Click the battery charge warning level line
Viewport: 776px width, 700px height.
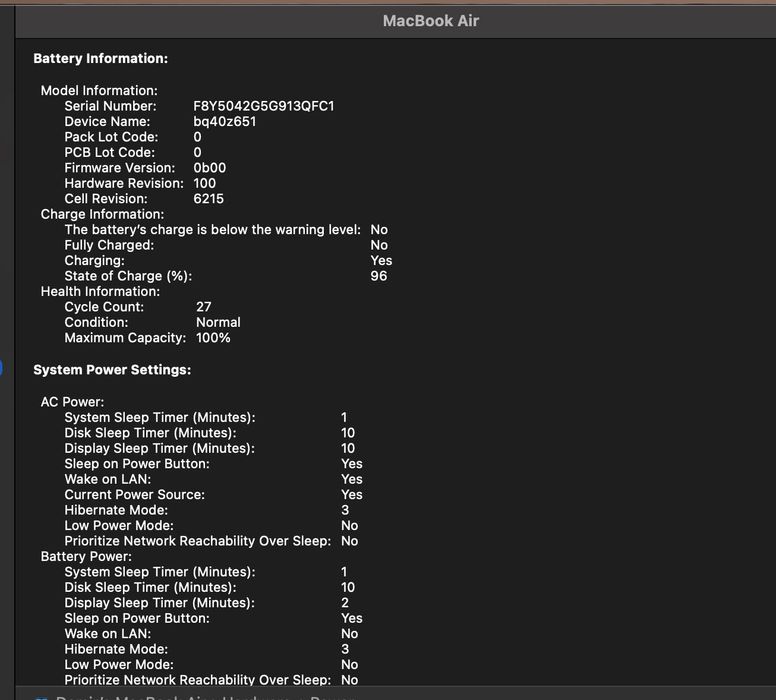pyautogui.click(x=212, y=230)
